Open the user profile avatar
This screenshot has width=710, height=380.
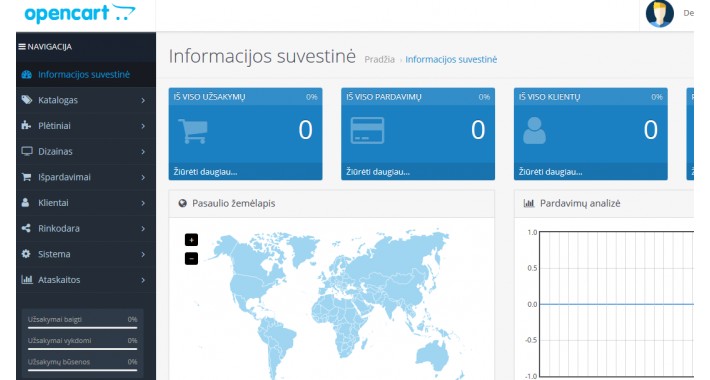[660, 14]
